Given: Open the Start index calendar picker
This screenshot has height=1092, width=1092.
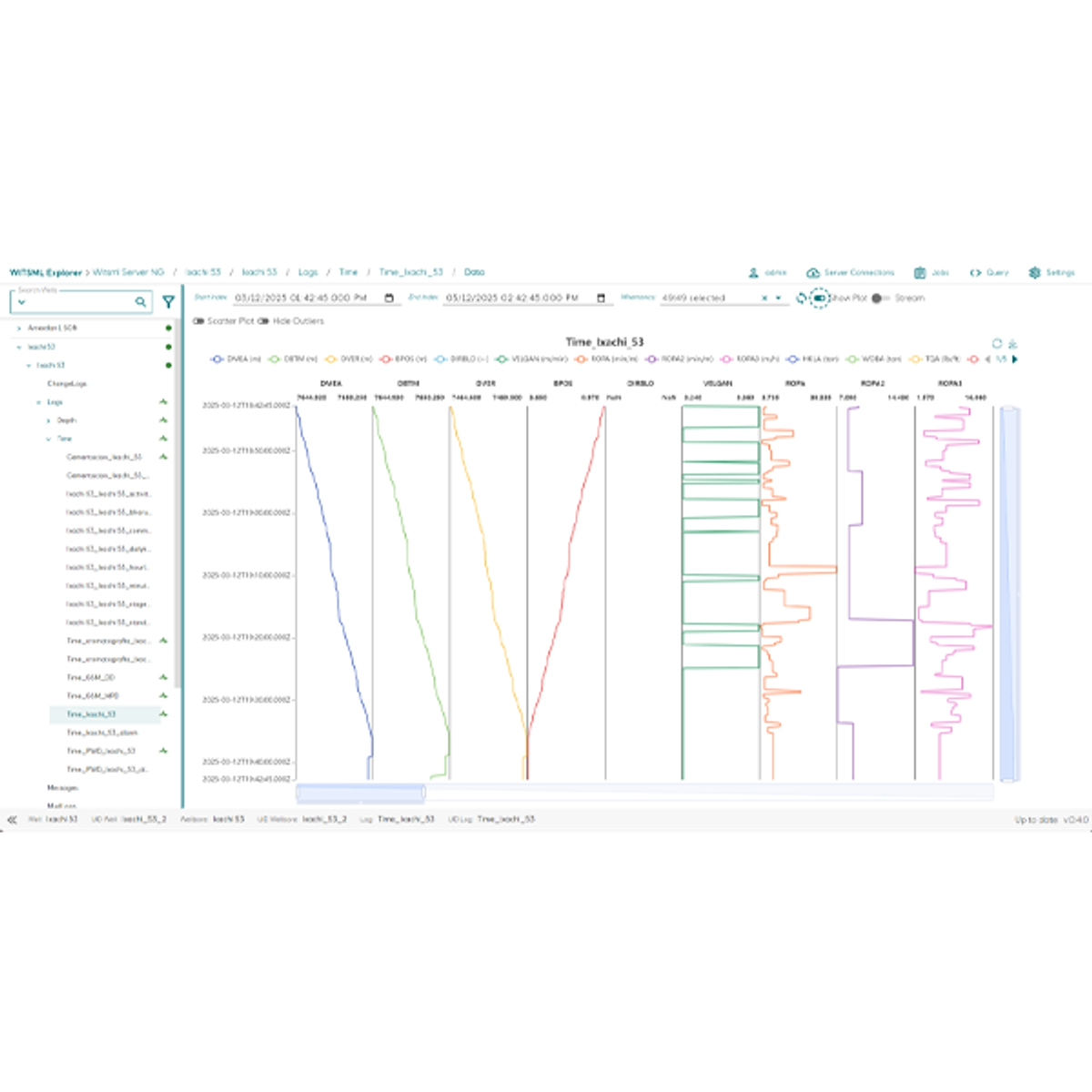Looking at the screenshot, I should [x=389, y=298].
